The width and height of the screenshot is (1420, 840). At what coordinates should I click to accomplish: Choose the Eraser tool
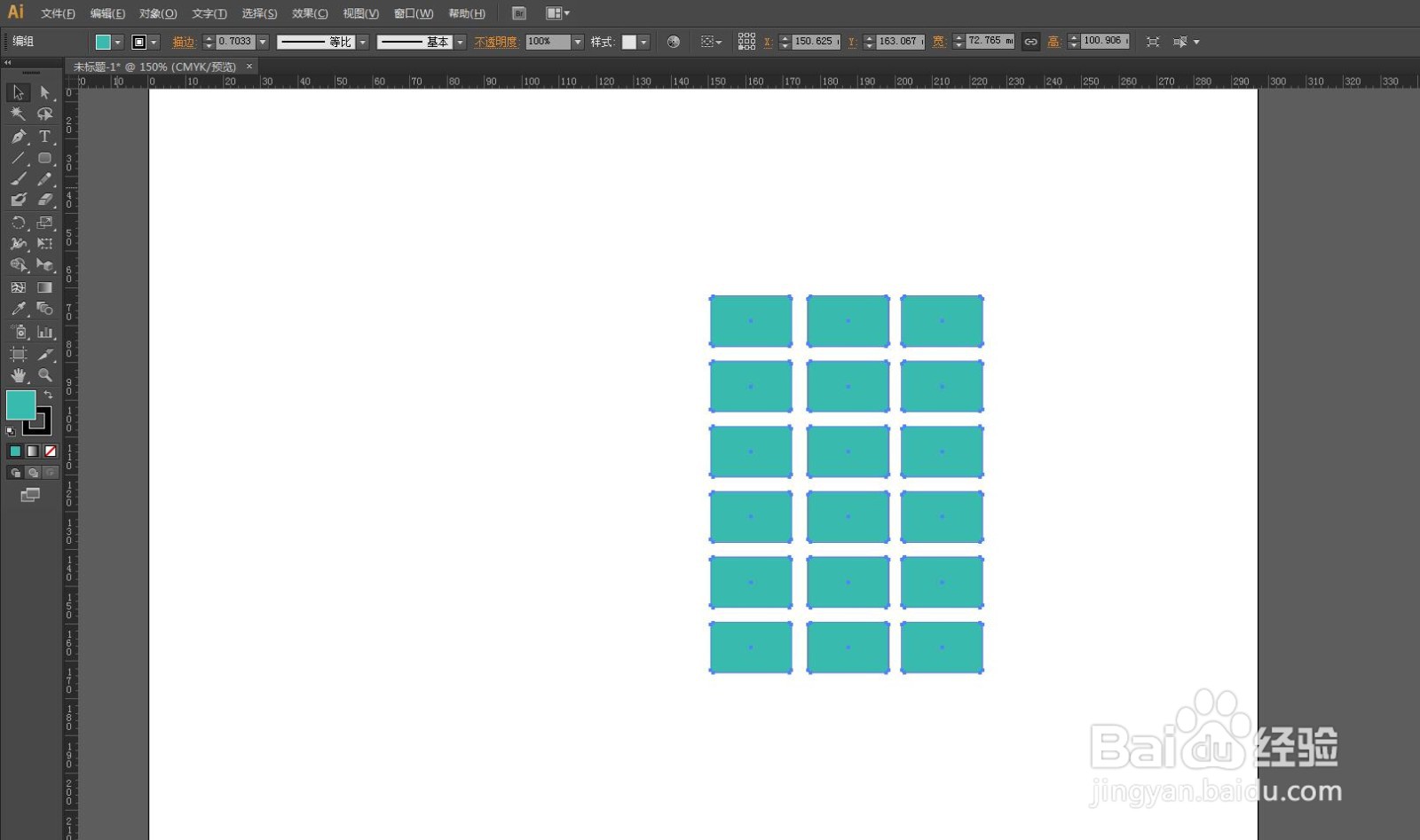point(44,200)
